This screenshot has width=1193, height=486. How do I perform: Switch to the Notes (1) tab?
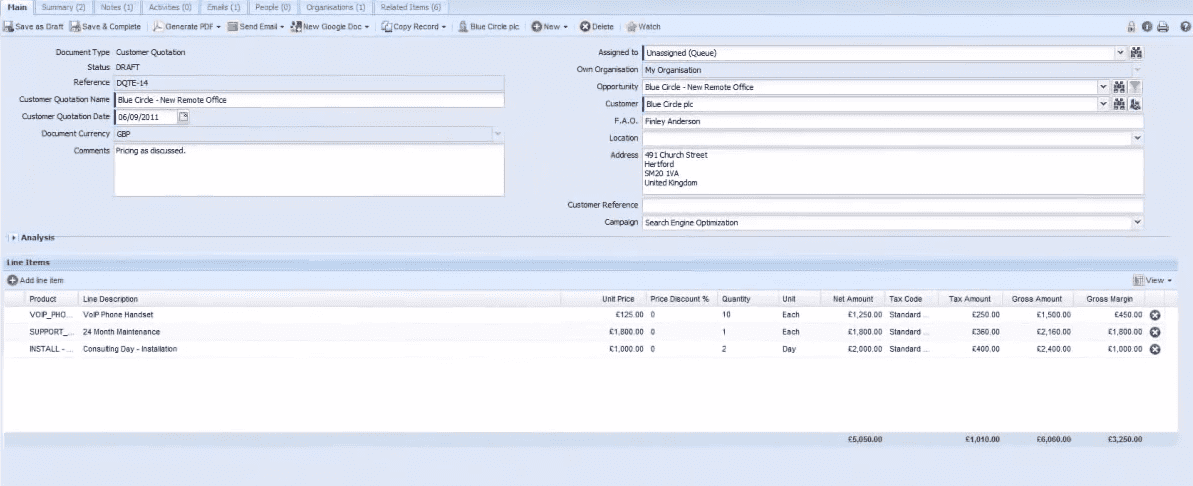pos(115,7)
